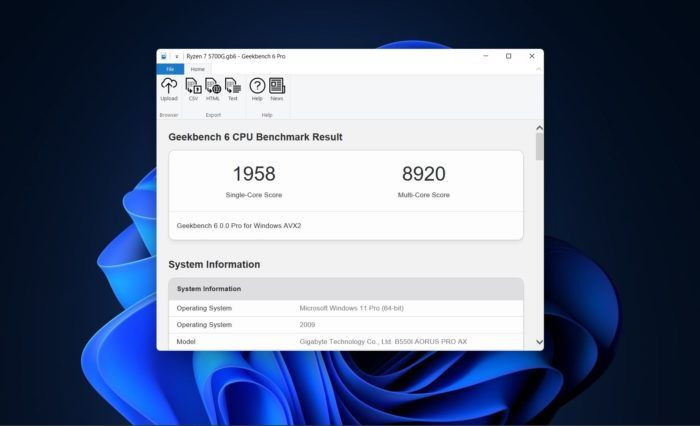Close the Geekbench 6 Pro window
This screenshot has width=700, height=426.
532,56
